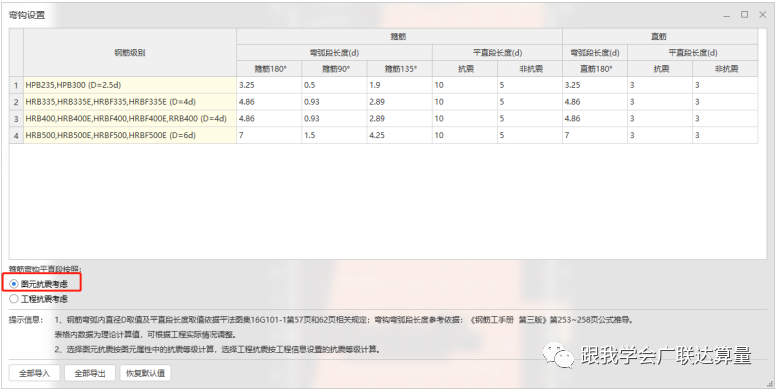Select the HRB335,HRB335E,HRBF335 (D=4d) row cell

pos(130,102)
